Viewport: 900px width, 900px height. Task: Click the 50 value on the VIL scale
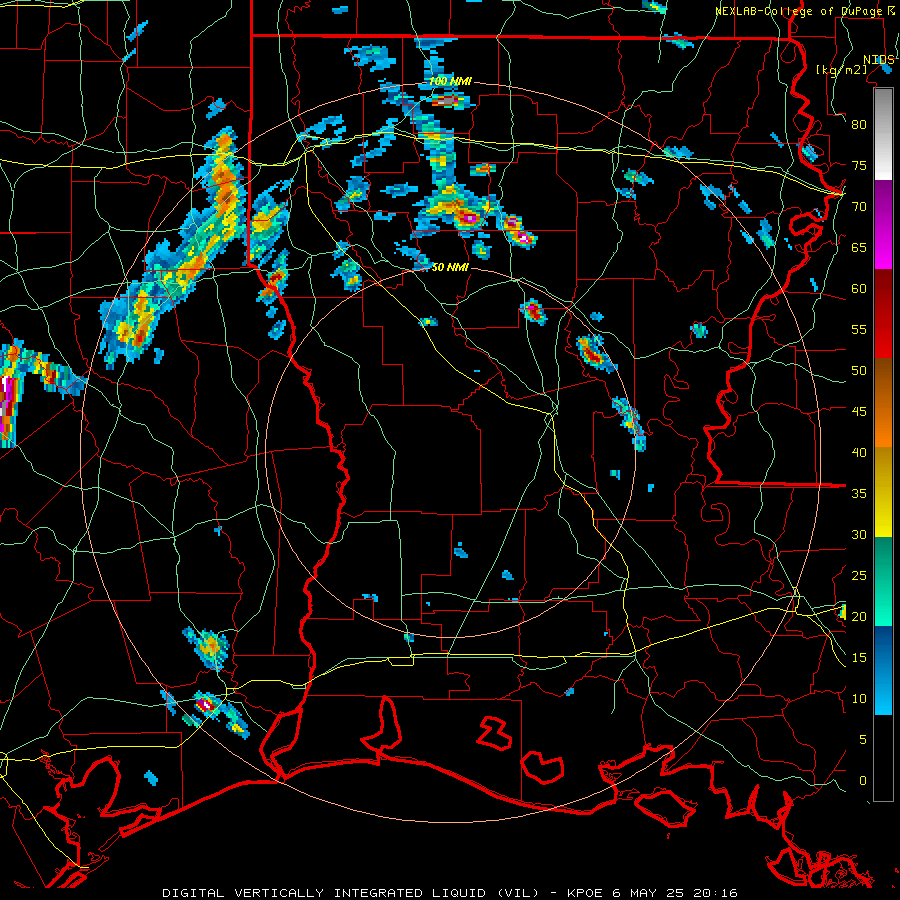click(859, 371)
